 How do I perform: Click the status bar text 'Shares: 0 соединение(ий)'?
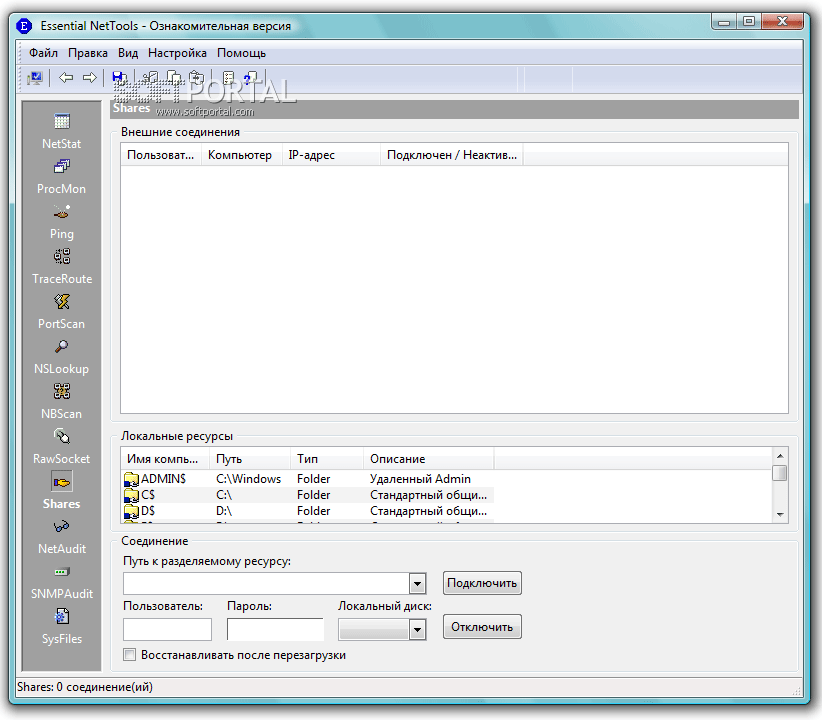pos(85,687)
